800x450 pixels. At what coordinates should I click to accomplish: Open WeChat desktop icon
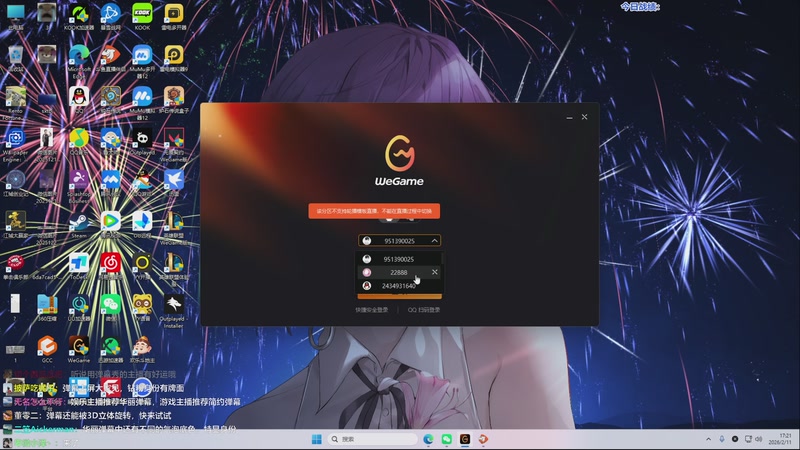pos(111,308)
